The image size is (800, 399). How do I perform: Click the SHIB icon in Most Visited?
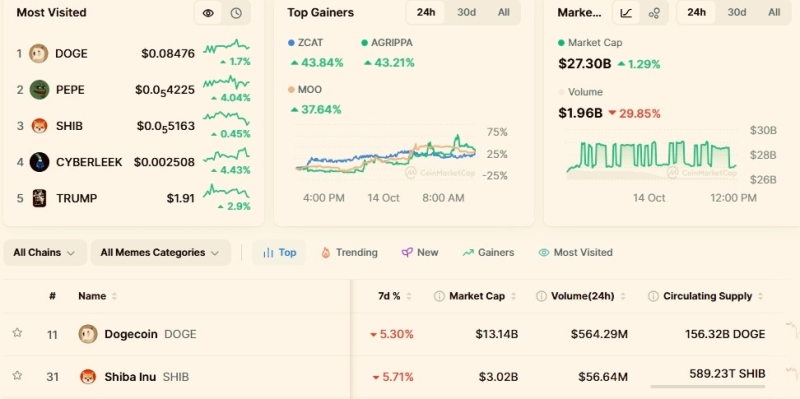39,126
